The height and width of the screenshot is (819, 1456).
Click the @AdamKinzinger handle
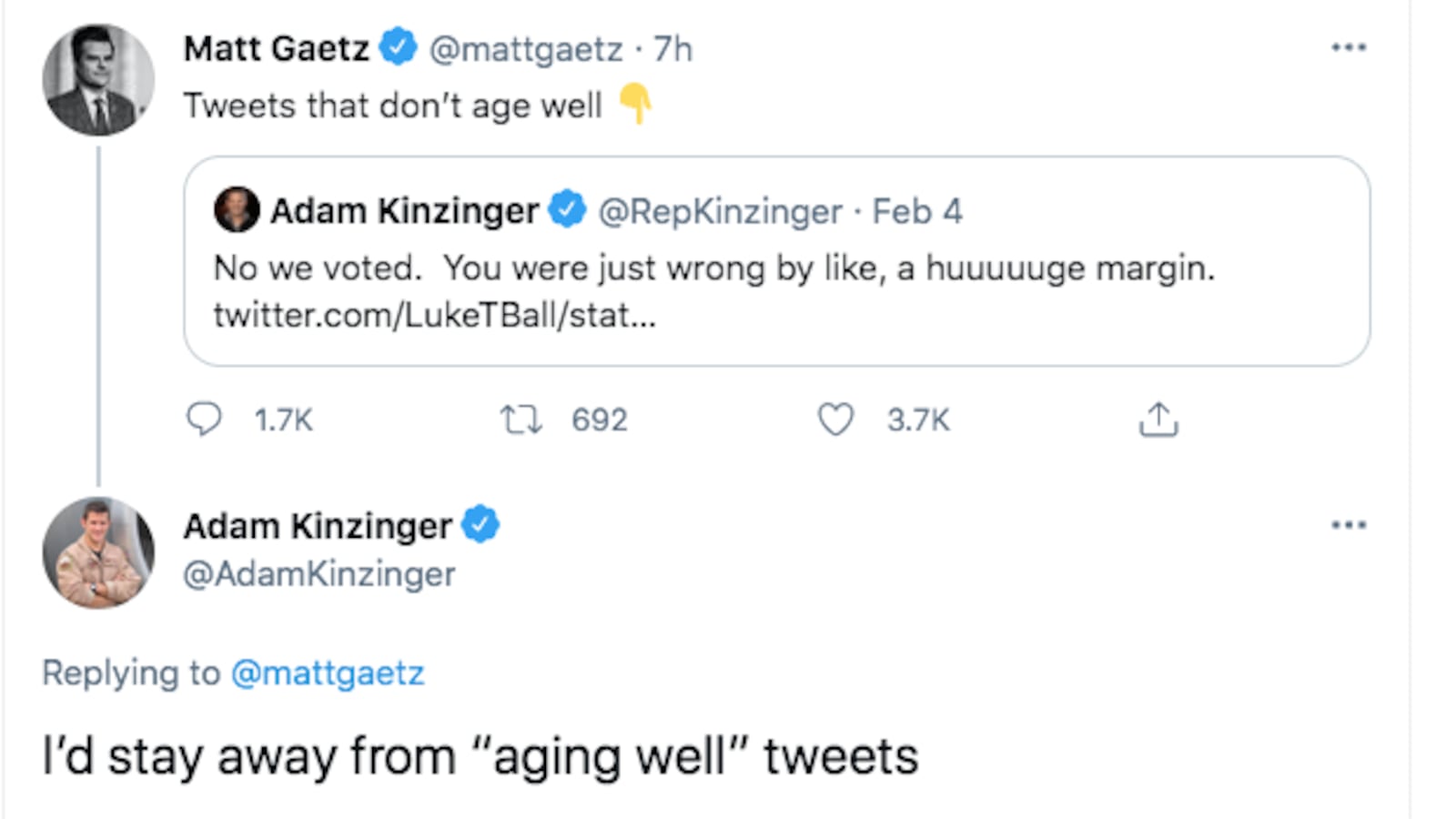[x=319, y=574]
